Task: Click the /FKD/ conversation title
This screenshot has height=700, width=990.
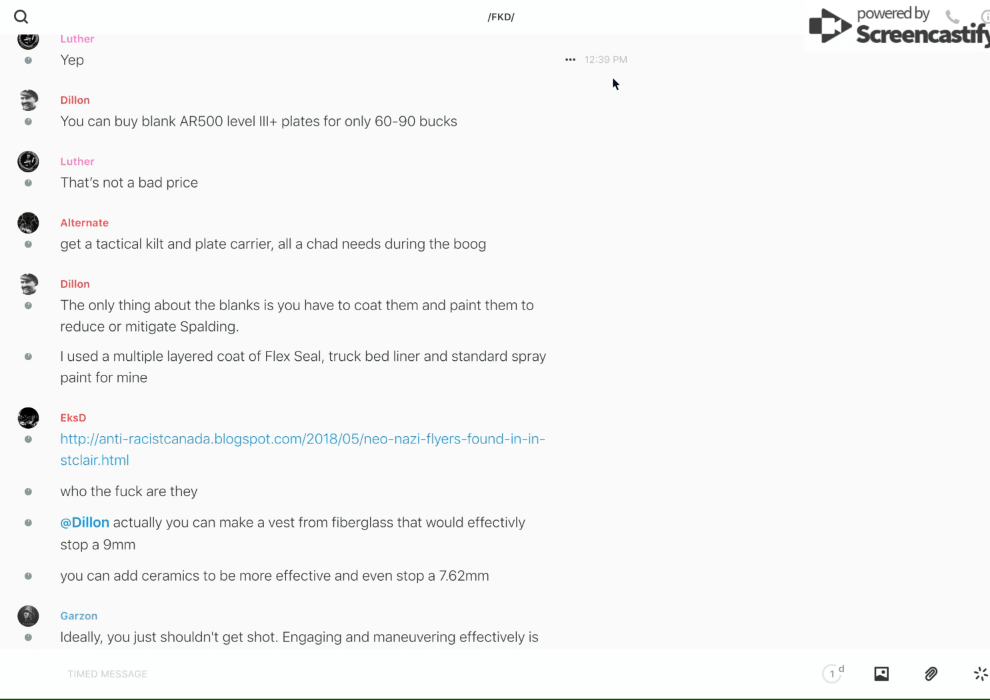Action: tap(501, 17)
